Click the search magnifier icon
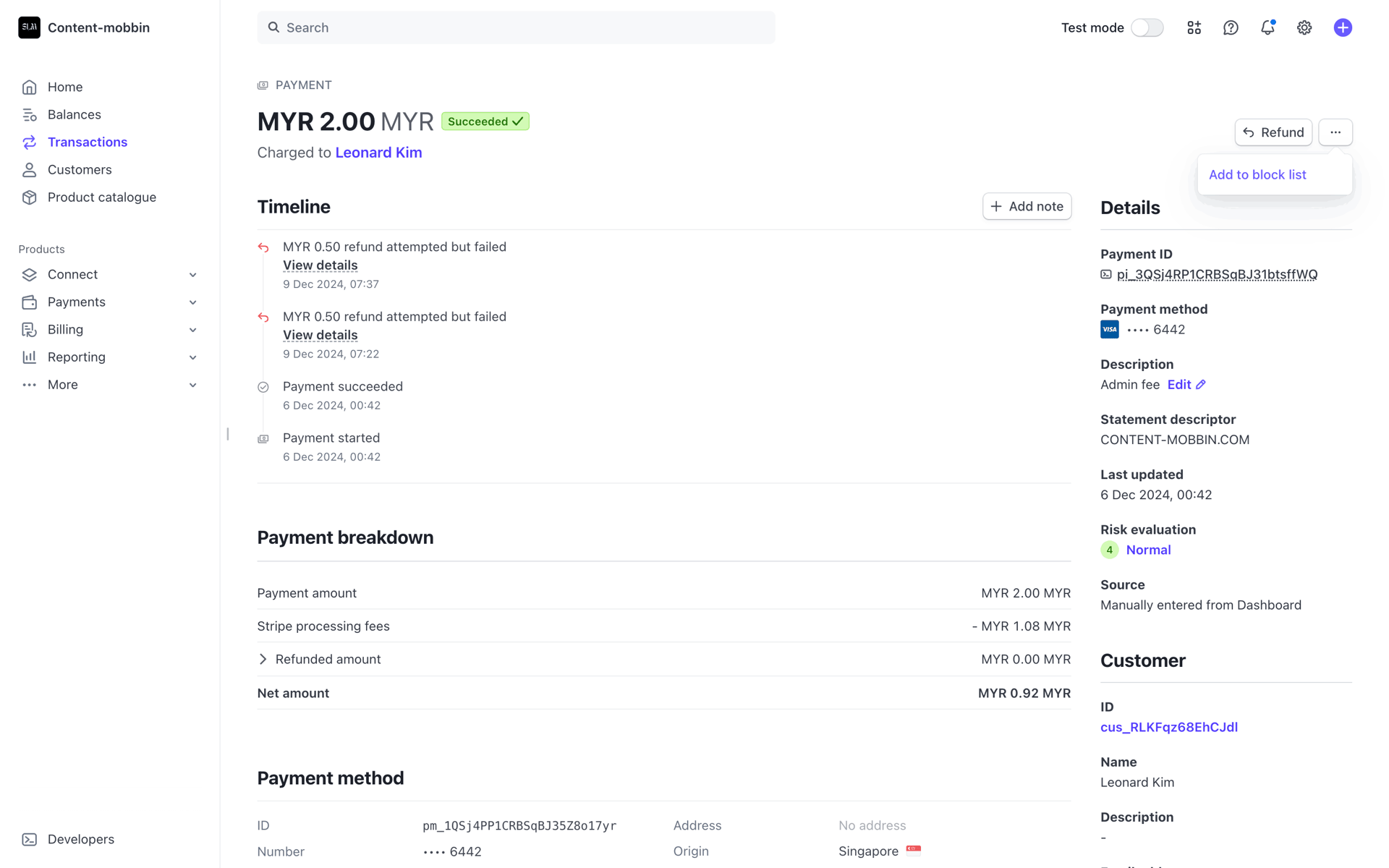 tap(273, 27)
